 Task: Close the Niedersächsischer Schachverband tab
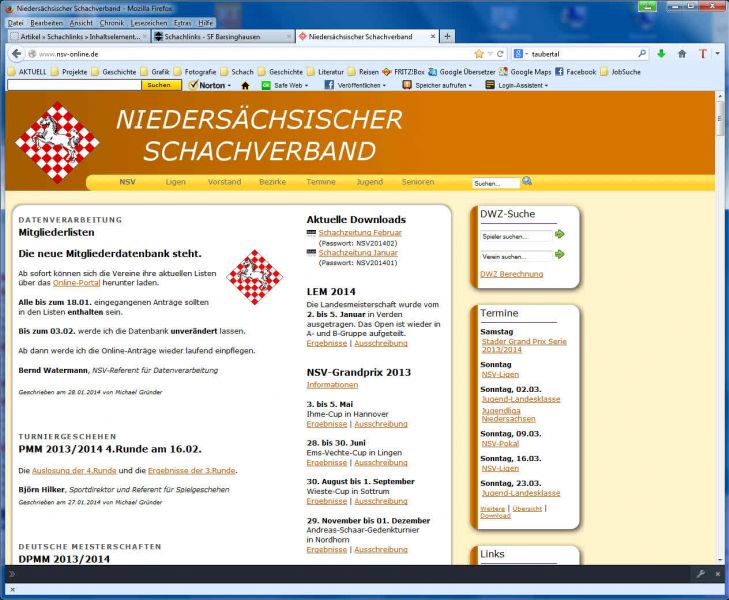coord(433,36)
